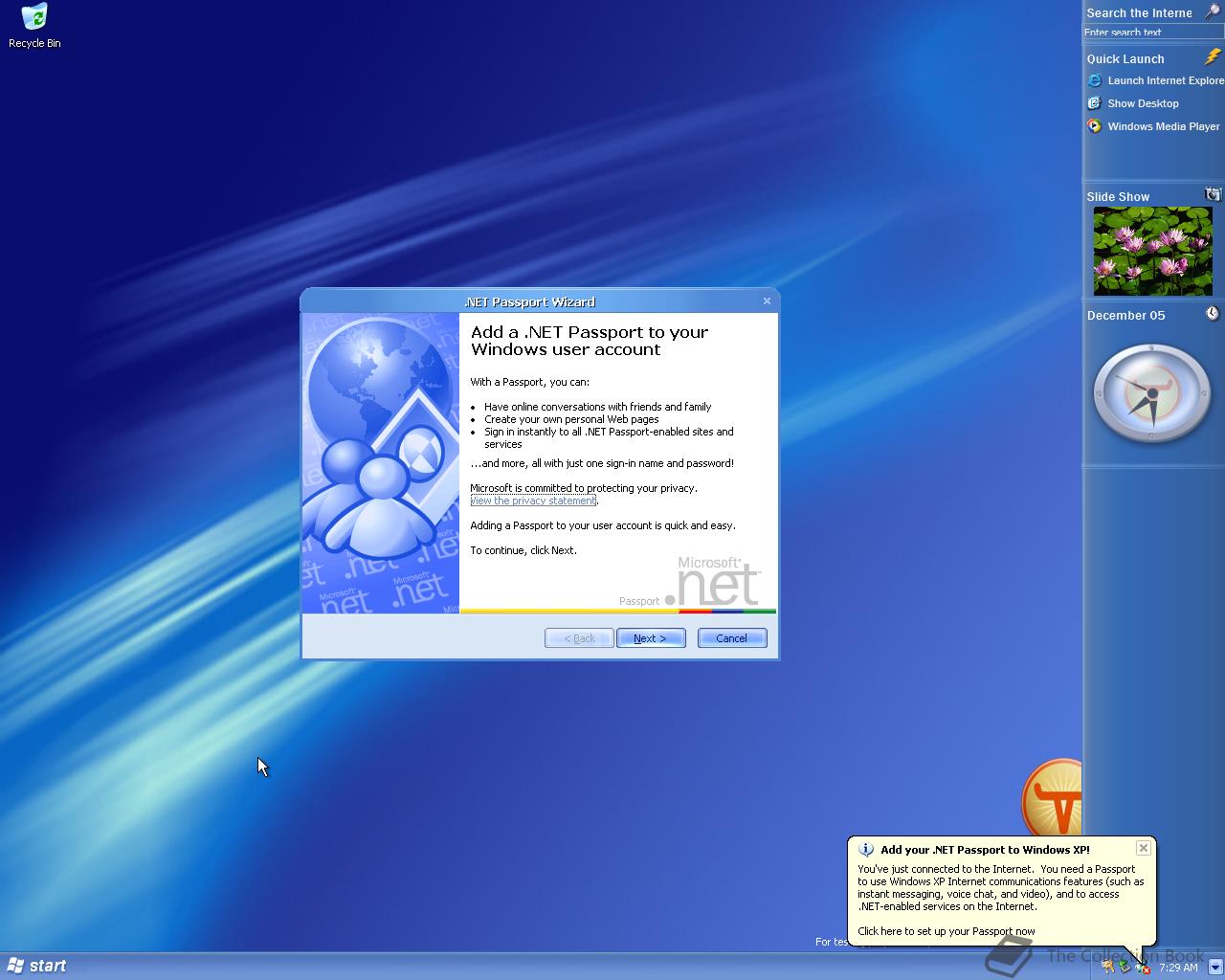Click Next in the .NET Passport Wizard
The image size is (1225, 980).
pos(651,638)
